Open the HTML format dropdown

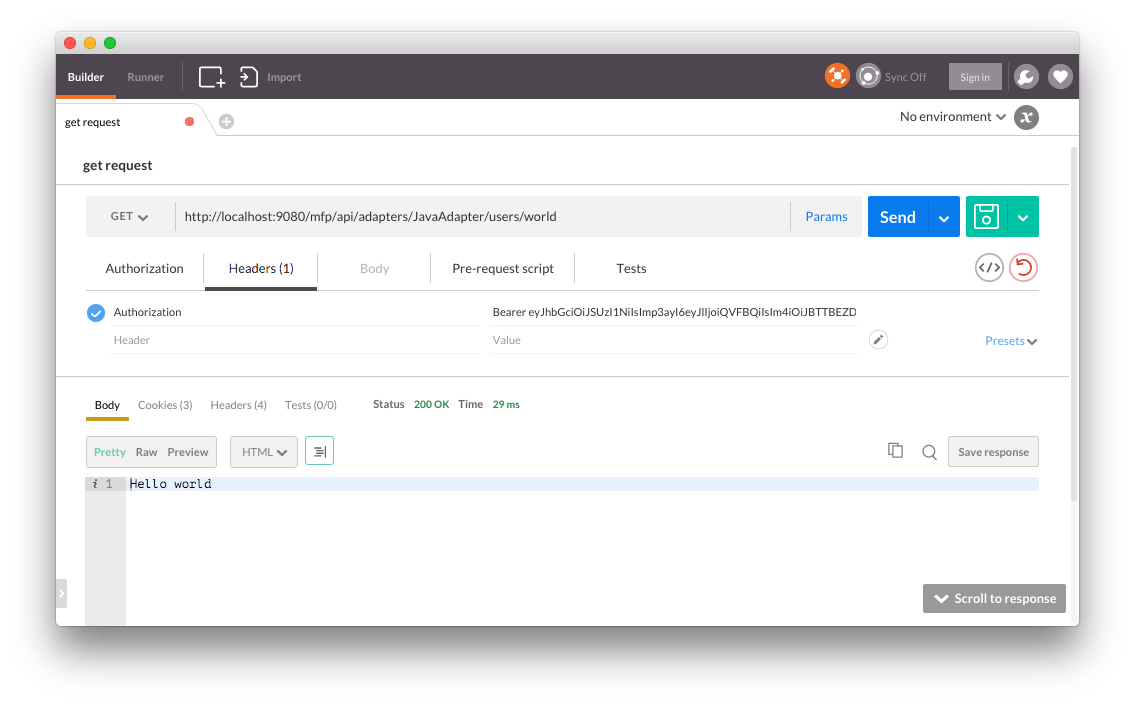pos(264,452)
